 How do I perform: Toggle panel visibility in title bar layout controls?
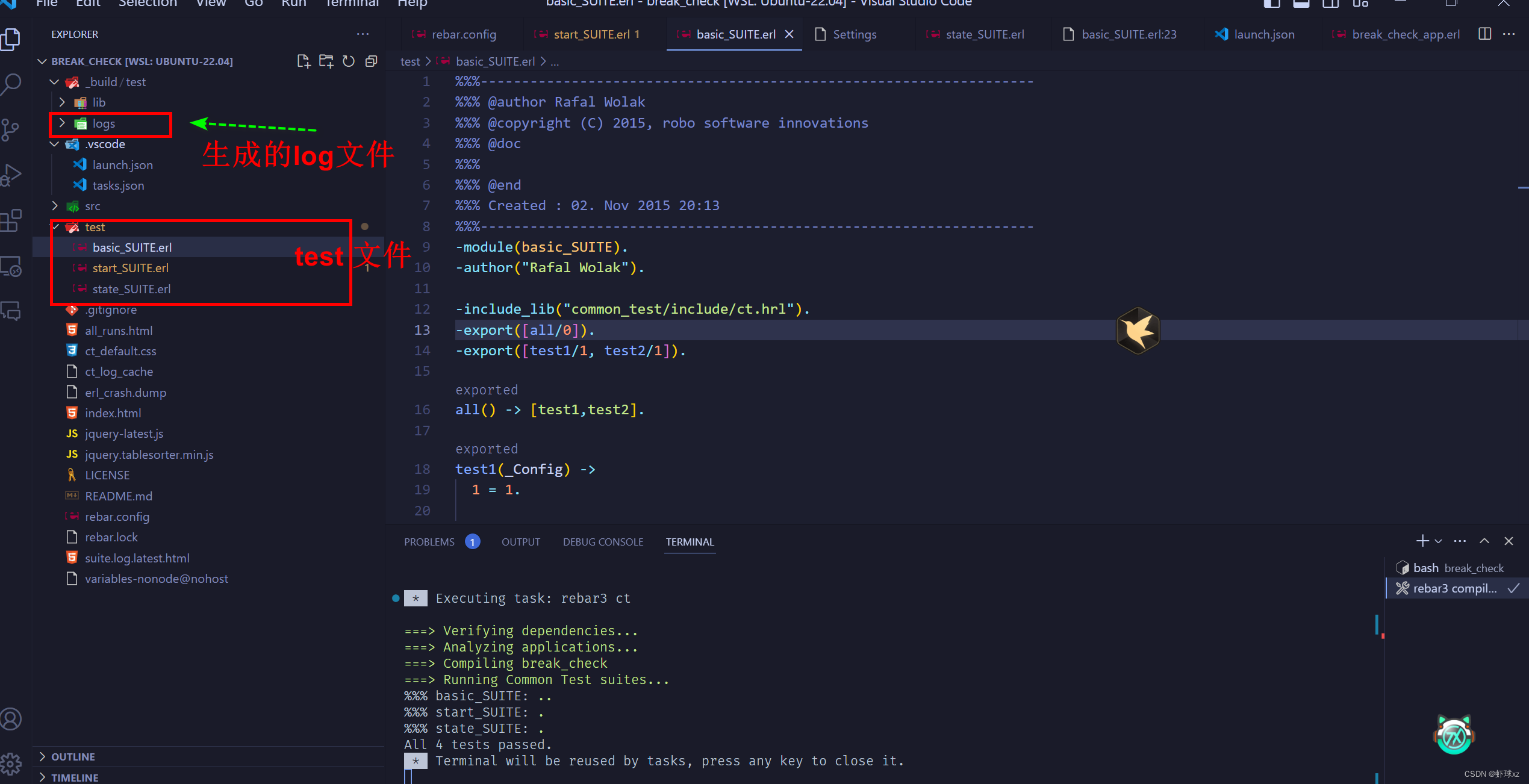[x=1301, y=4]
